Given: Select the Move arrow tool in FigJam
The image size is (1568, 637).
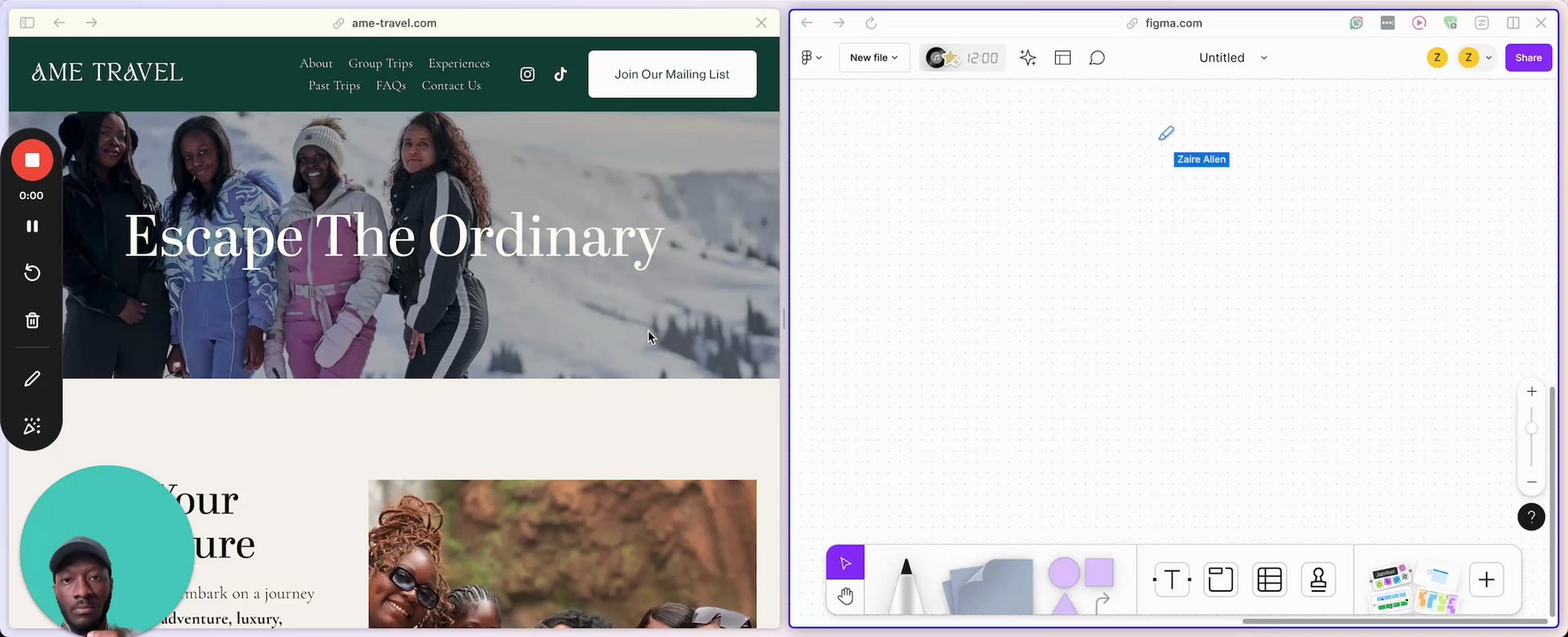Looking at the screenshot, I should tap(845, 563).
